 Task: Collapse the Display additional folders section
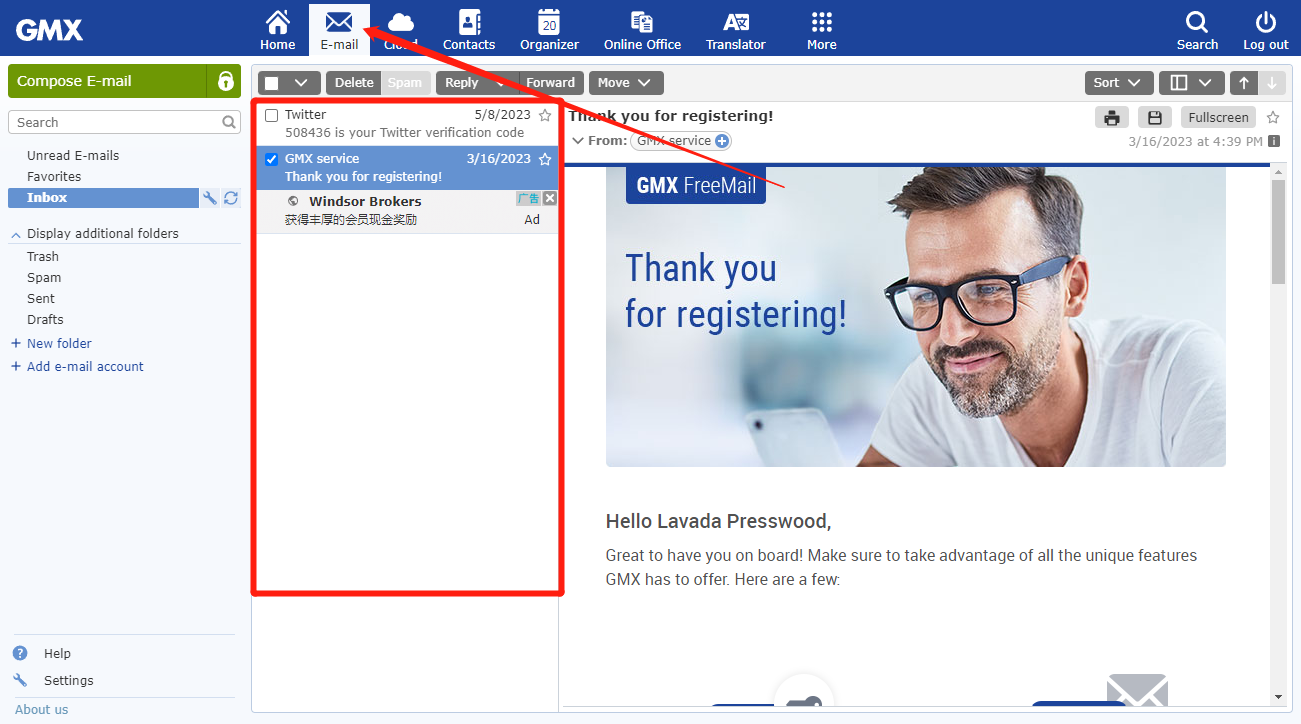[16, 234]
